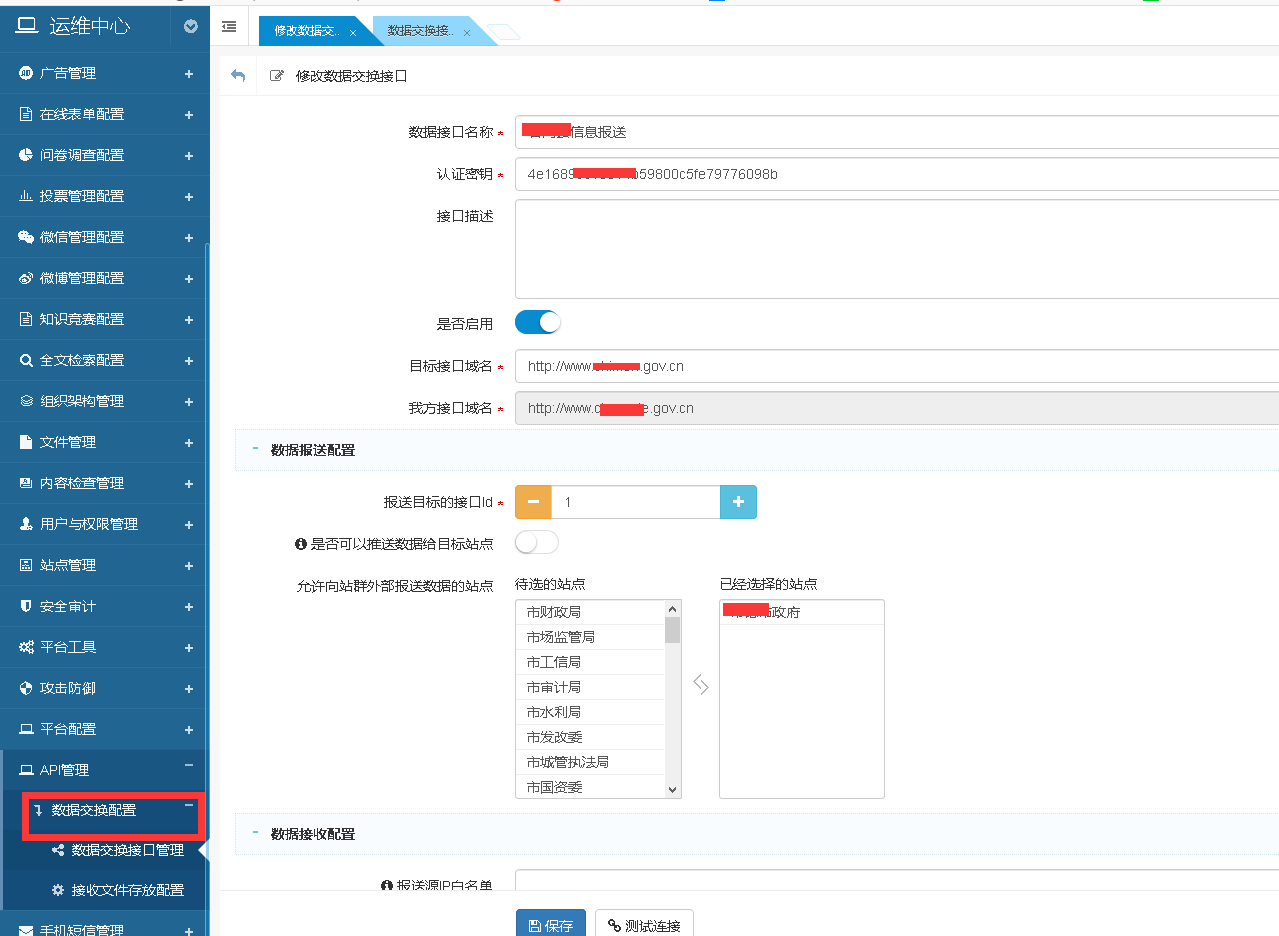Click the plus button for interface Id
The image size is (1279, 936).
pyautogui.click(x=738, y=502)
